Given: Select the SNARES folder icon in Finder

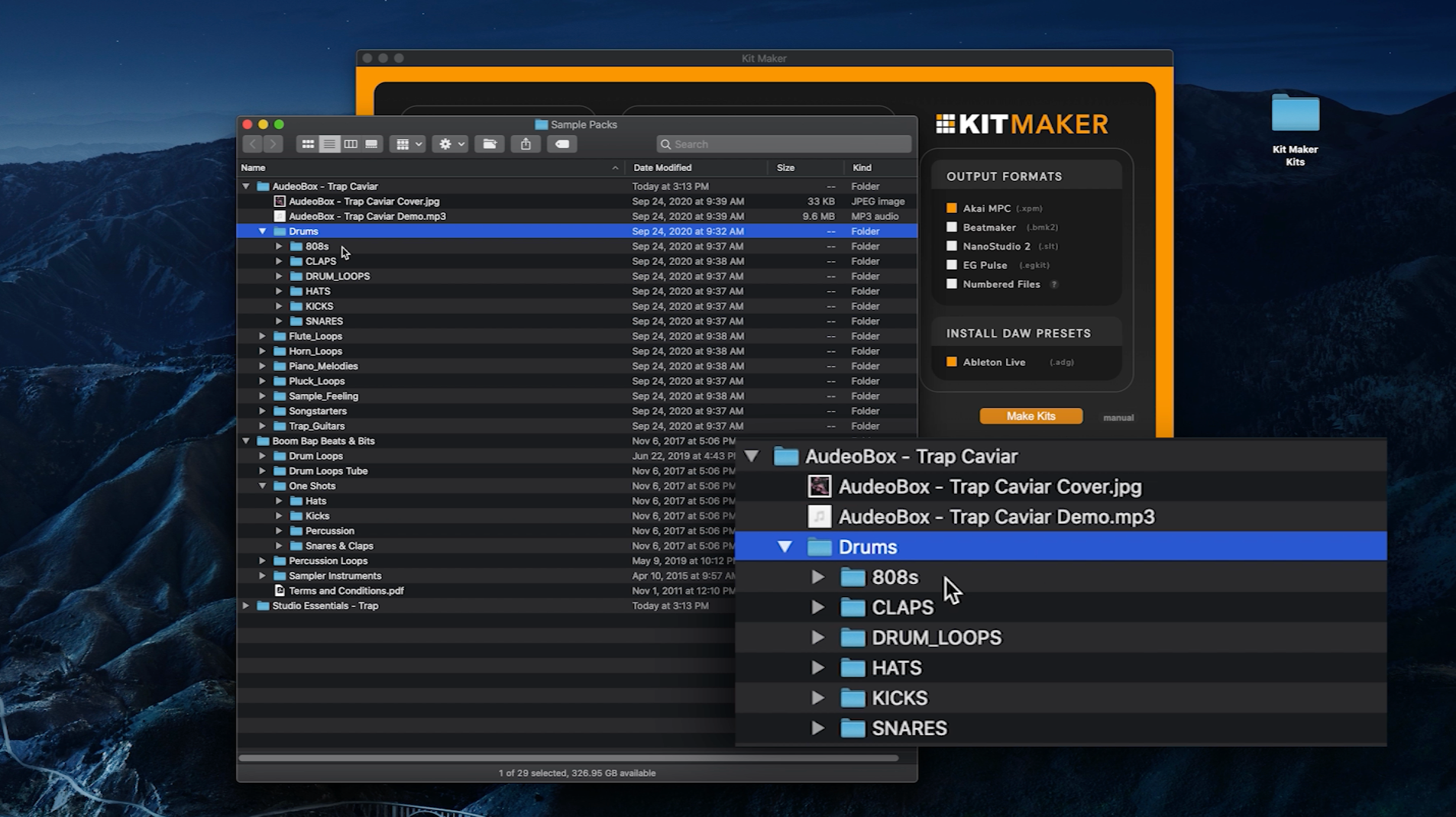Looking at the screenshot, I should 296,321.
